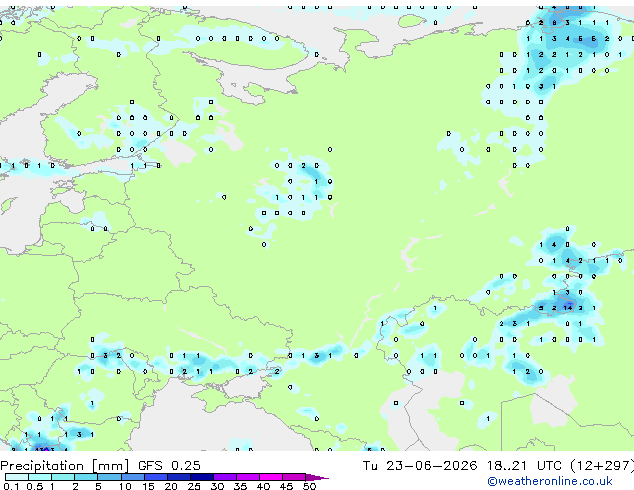Click the 40–45 mm magenta legend swatch
This screenshot has width=634, height=490.
point(271,477)
